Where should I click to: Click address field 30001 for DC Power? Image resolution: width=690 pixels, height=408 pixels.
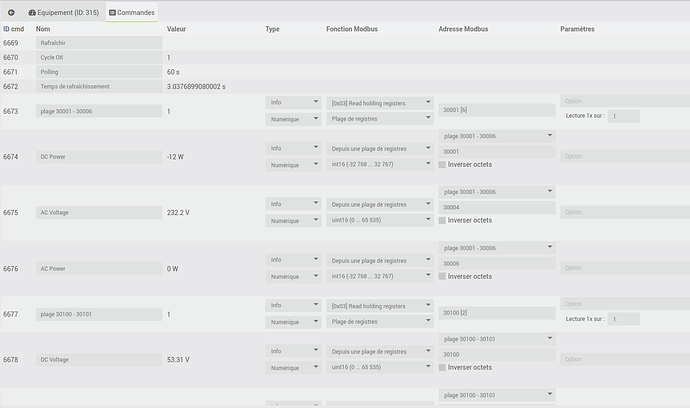pos(497,151)
